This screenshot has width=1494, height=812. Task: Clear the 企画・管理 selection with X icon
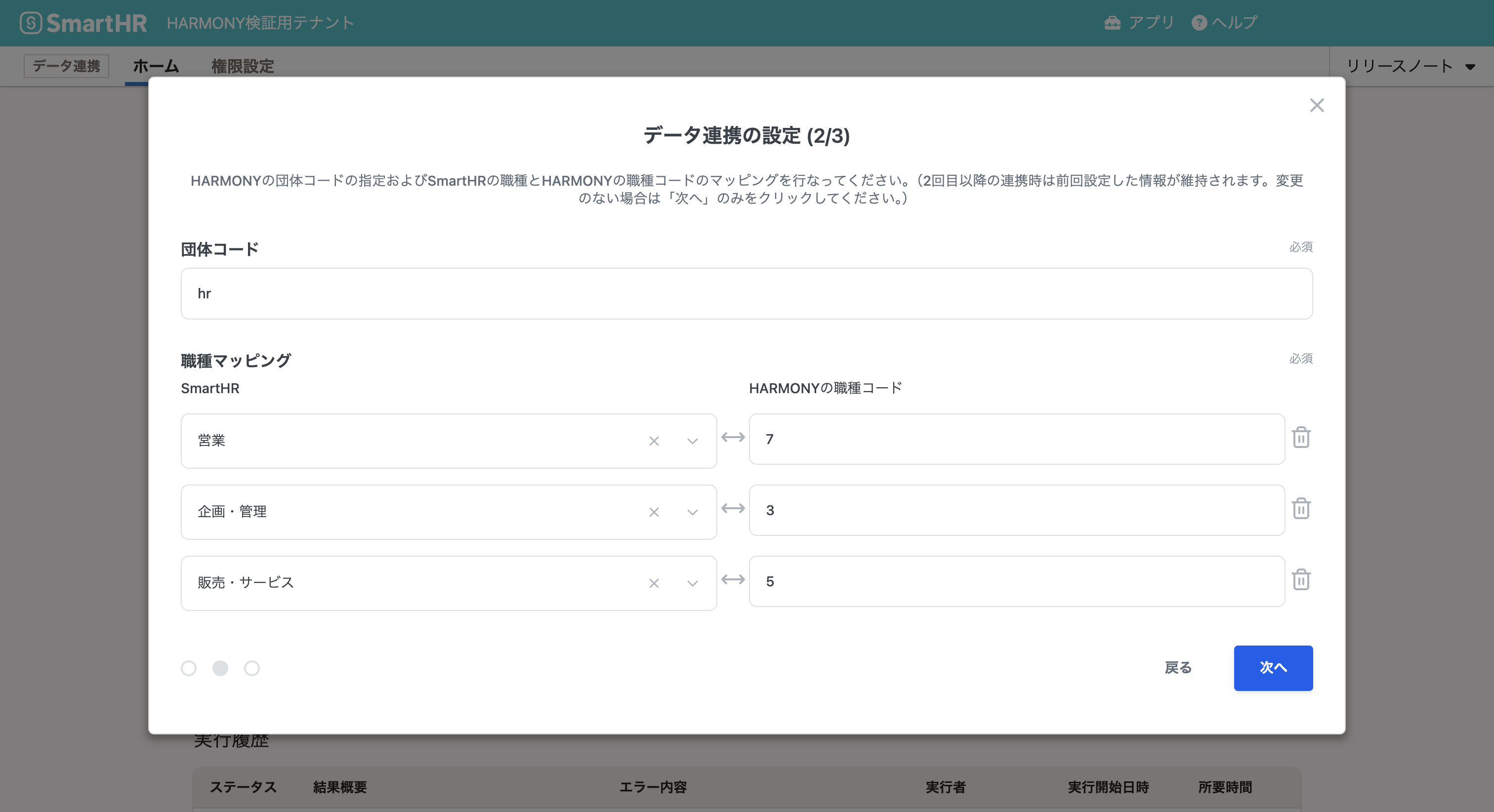click(654, 512)
